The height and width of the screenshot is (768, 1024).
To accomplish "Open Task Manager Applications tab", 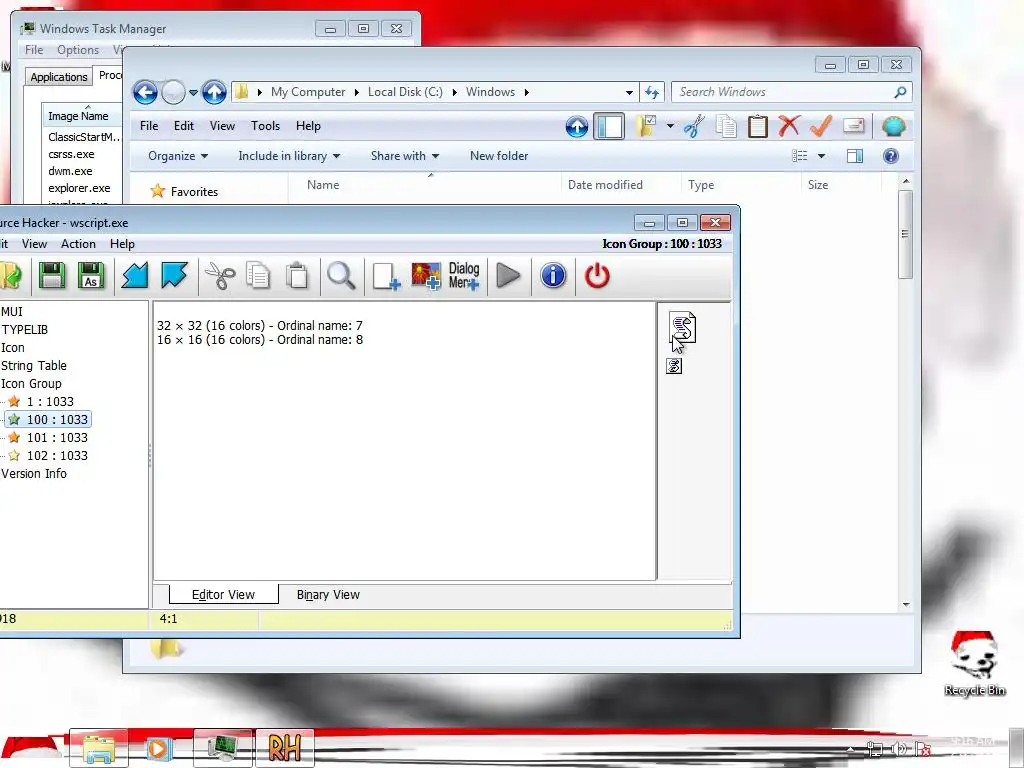I will [59, 76].
